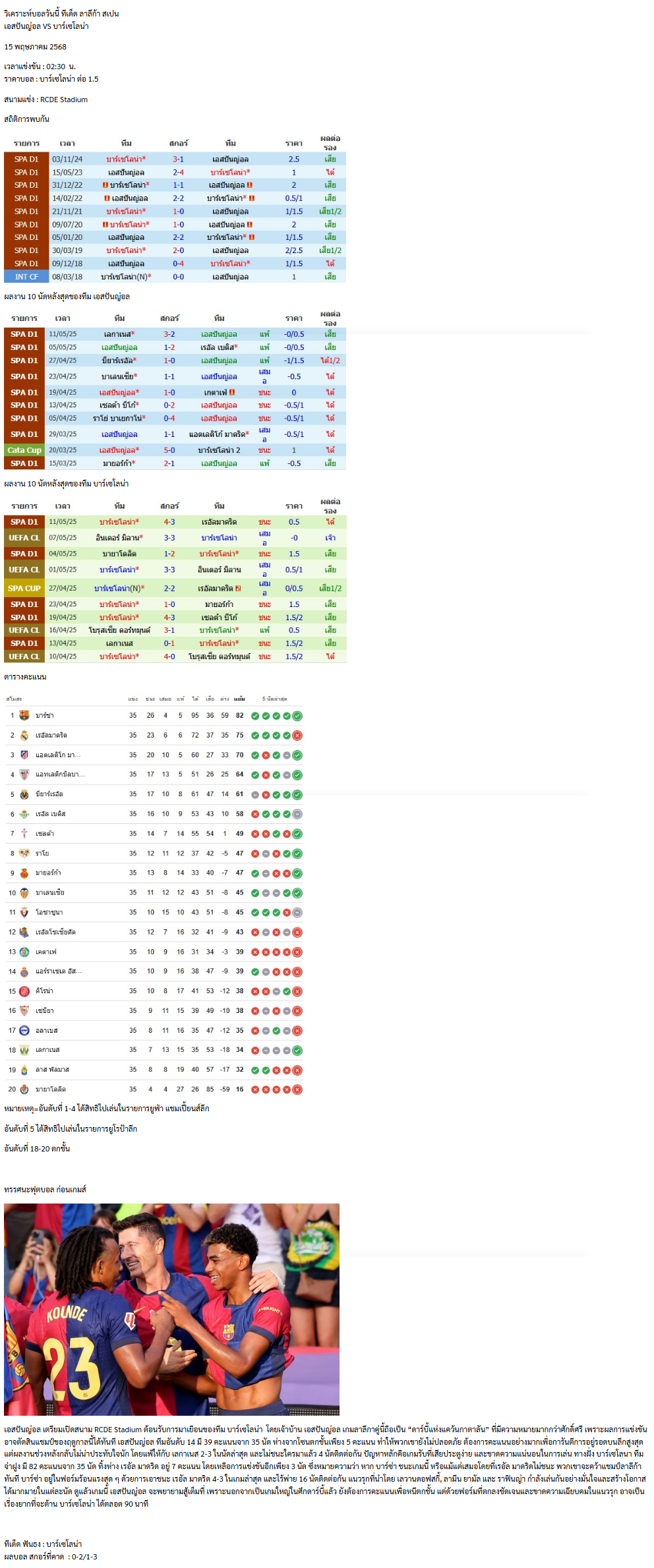Click the 'ทีเด็ด ฟันธง : บาร์เซโลน่า' pick line
This screenshot has height=1568, width=654.
tap(43, 1544)
